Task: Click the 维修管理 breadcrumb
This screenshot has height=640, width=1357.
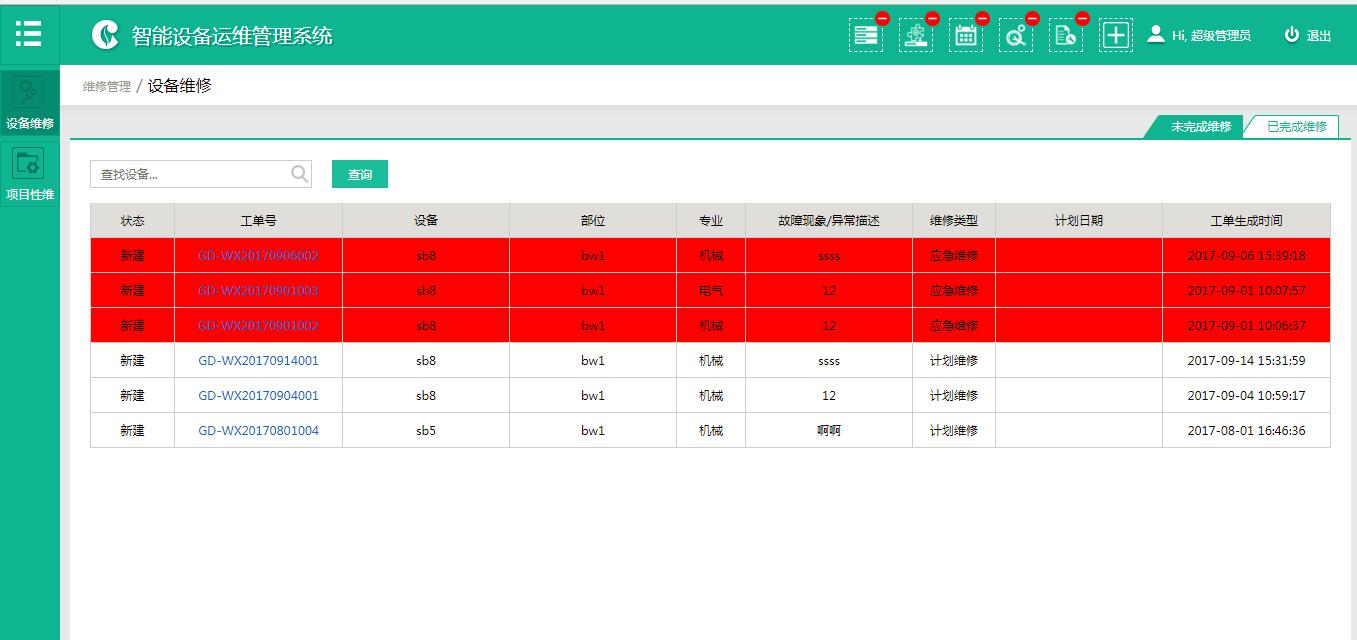Action: pyautogui.click(x=107, y=87)
